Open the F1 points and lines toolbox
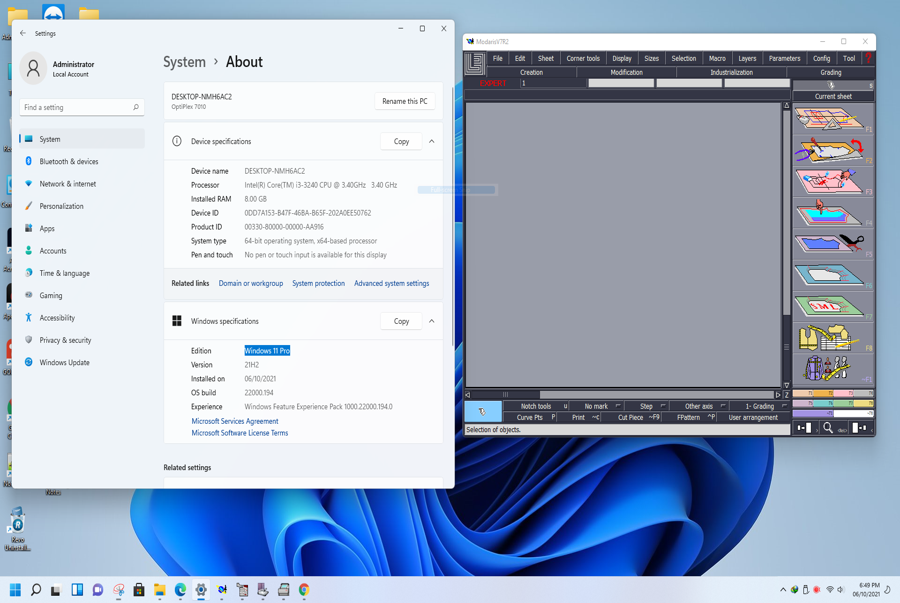 tap(828, 119)
